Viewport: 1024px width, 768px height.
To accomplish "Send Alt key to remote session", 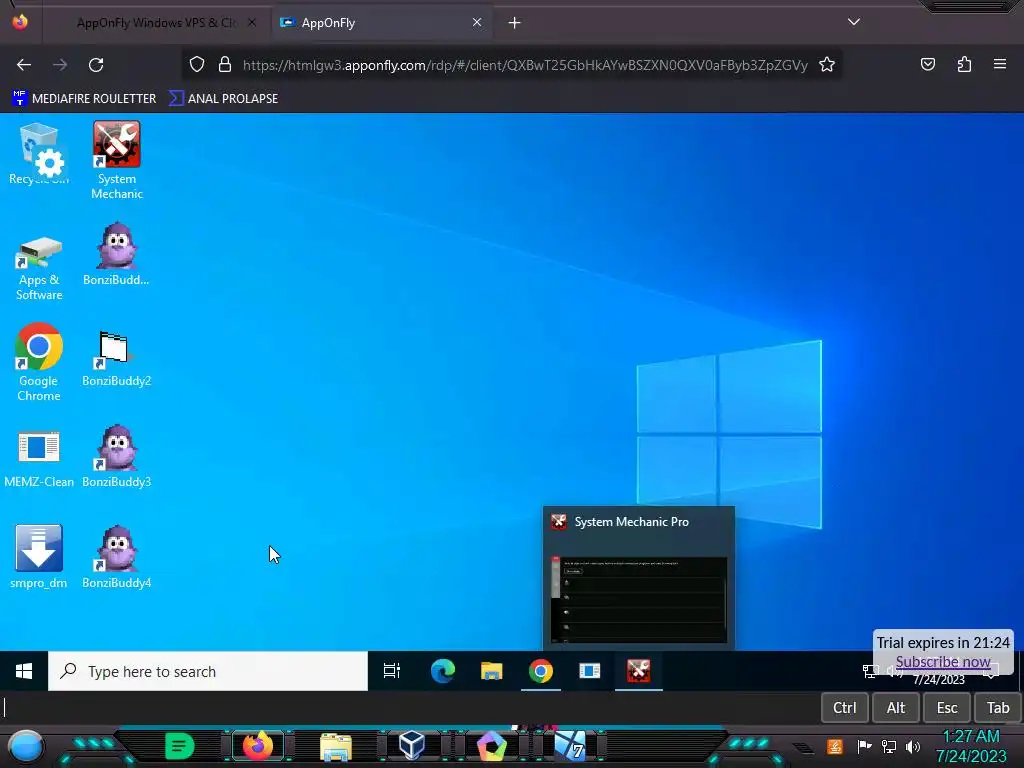I will 895,707.
